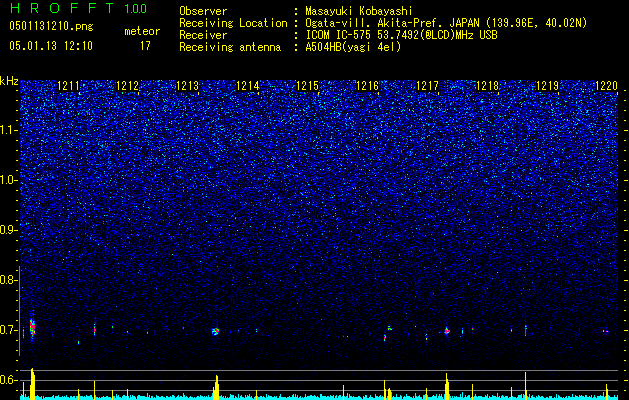This screenshot has height=400, width=629.
Task: Select the 1.1 frequency axis label
Action: [x=8, y=130]
